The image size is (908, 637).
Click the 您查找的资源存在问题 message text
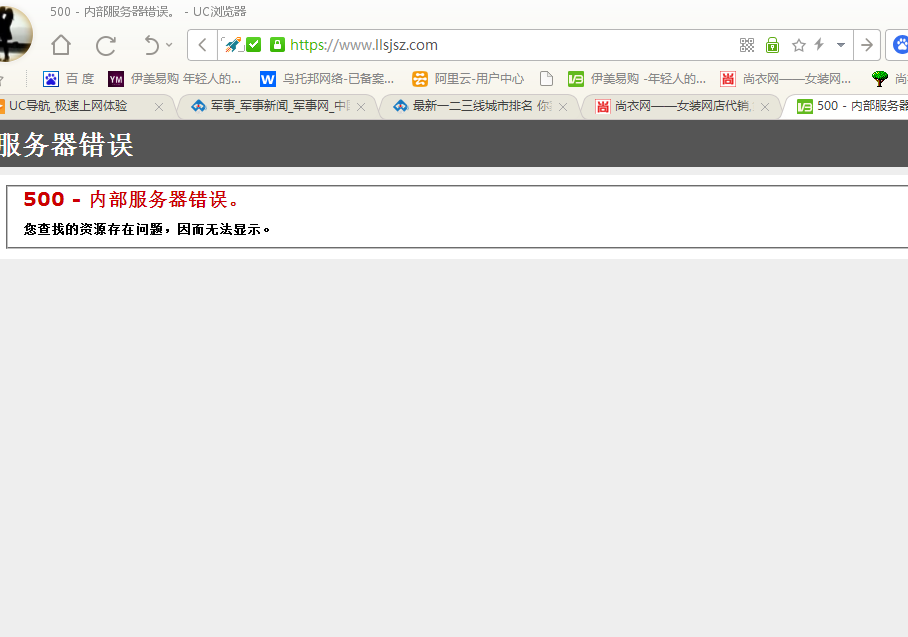coord(147,229)
